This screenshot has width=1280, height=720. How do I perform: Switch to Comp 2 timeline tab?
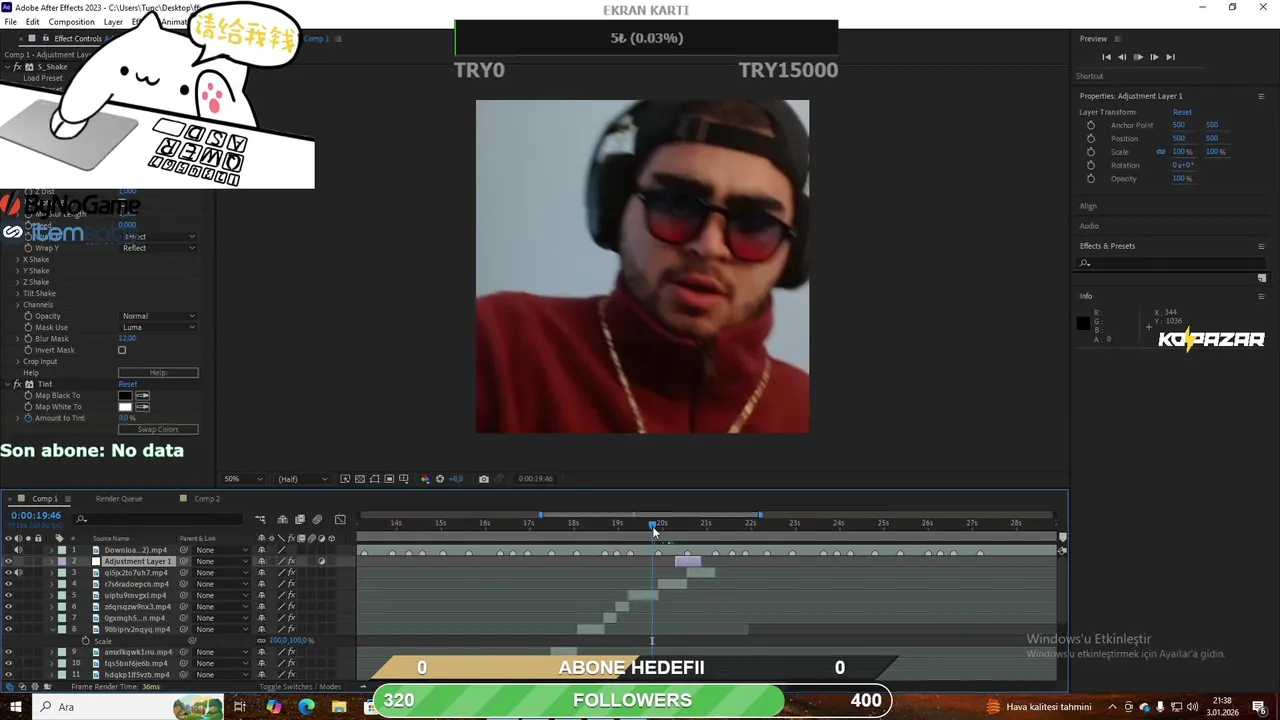pyautogui.click(x=206, y=499)
